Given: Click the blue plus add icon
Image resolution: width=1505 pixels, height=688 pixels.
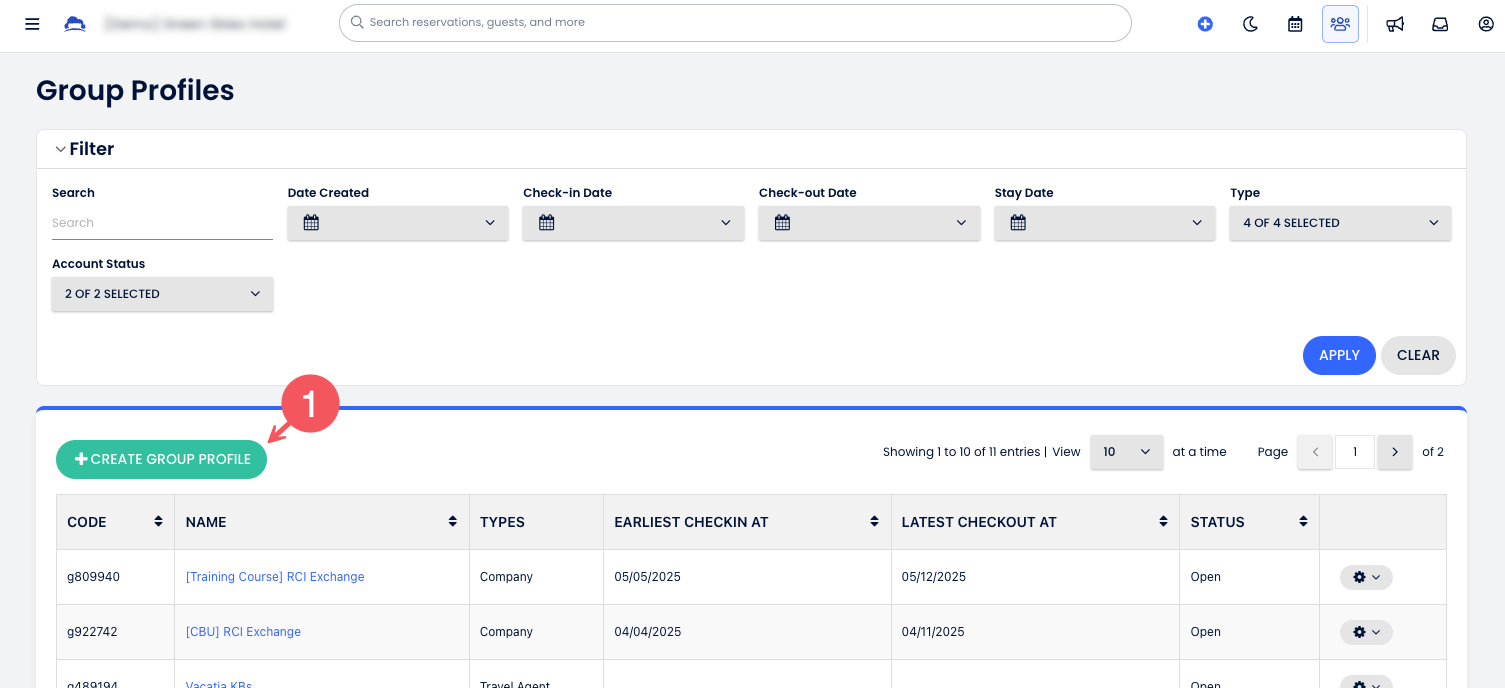Looking at the screenshot, I should [1205, 24].
